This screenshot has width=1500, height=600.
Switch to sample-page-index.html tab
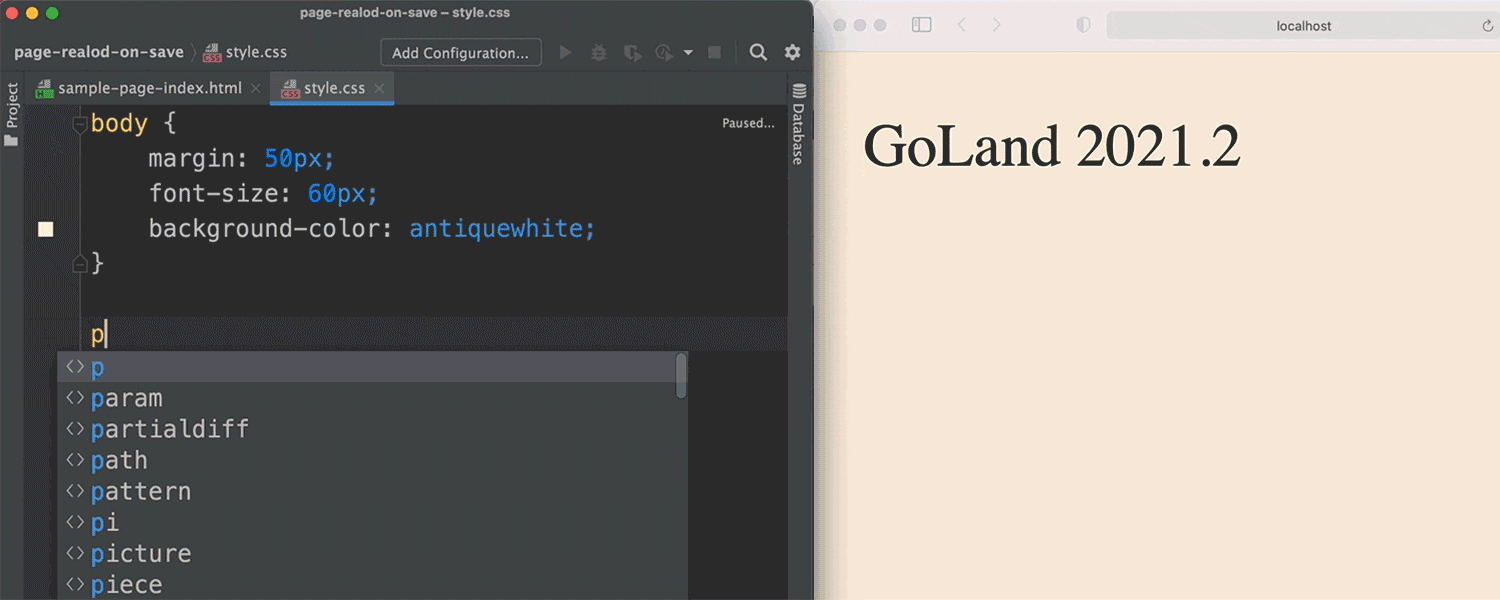coord(149,88)
